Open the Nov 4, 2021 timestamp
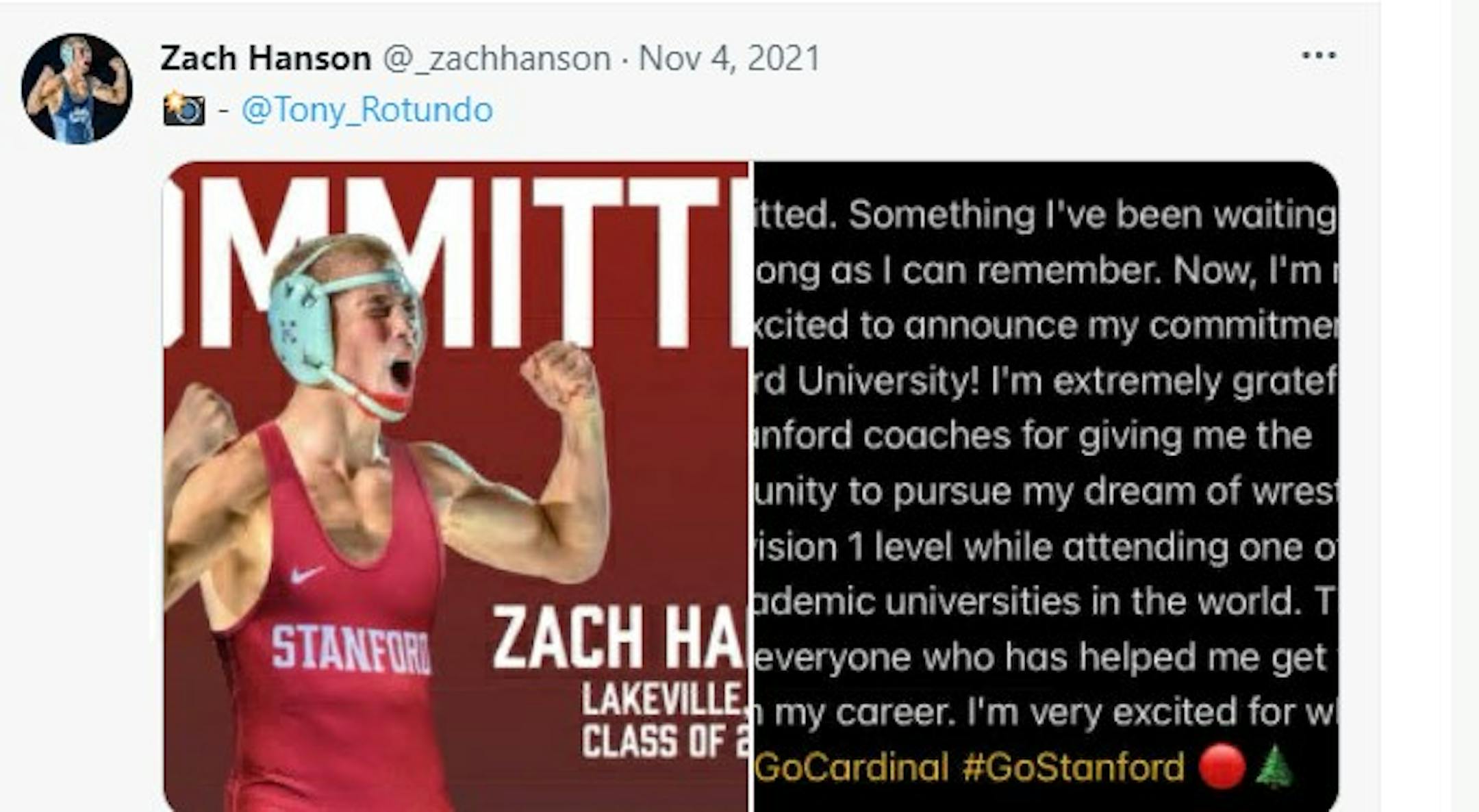Screen dimensions: 1479x812 tap(729, 58)
